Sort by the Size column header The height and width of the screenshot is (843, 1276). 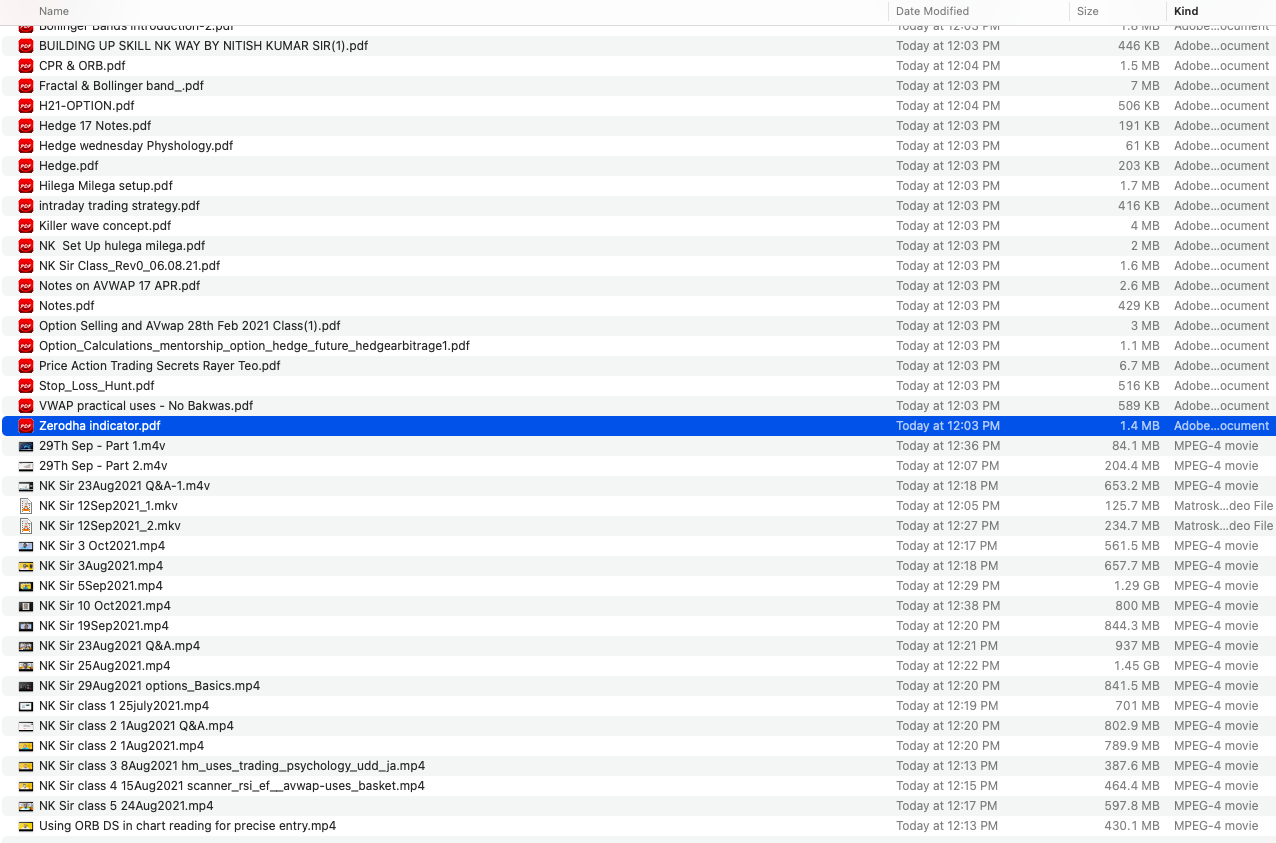pyautogui.click(x=1088, y=11)
